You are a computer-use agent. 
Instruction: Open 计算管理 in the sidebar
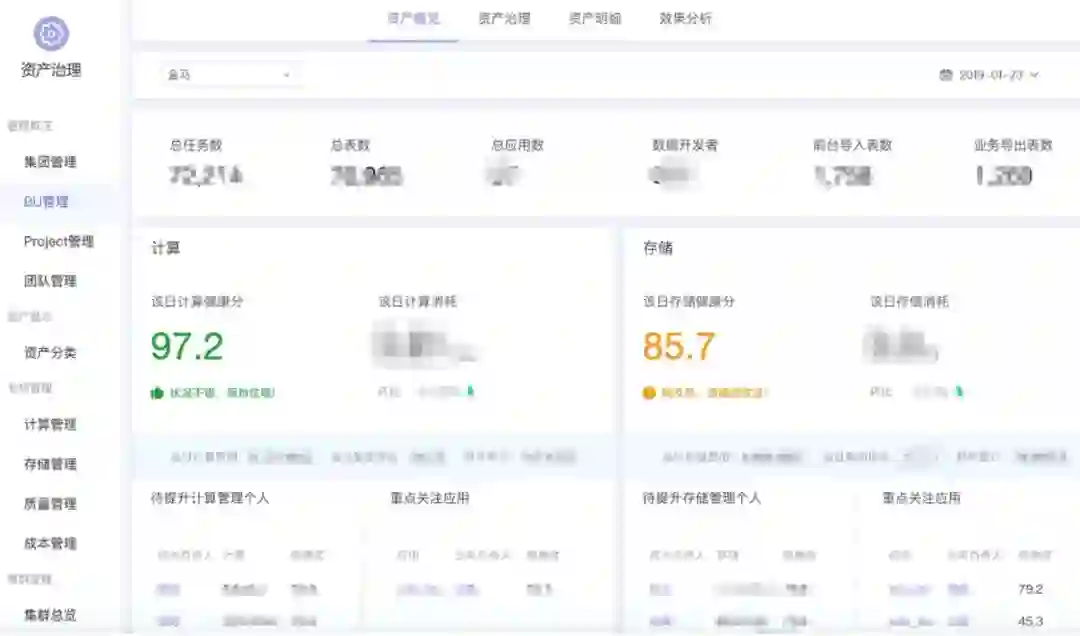tap(50, 424)
